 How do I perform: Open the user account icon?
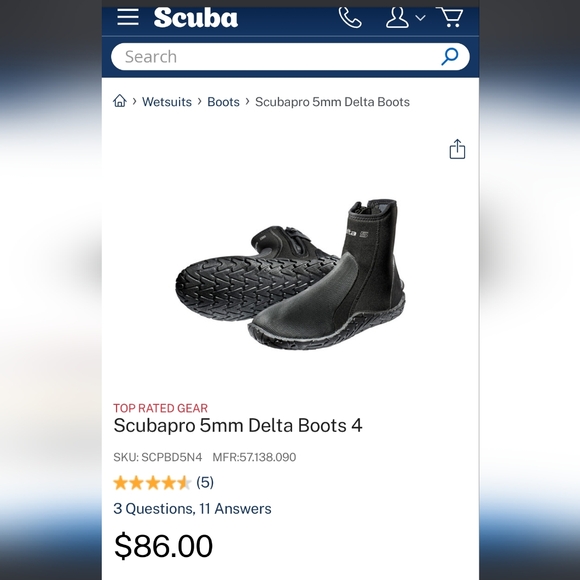pyautogui.click(x=397, y=17)
